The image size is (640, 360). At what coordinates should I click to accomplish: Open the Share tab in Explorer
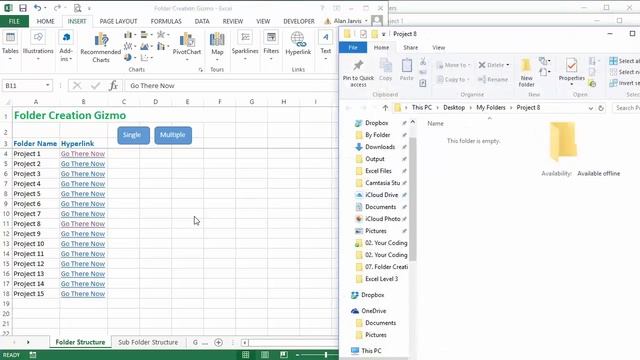point(410,47)
